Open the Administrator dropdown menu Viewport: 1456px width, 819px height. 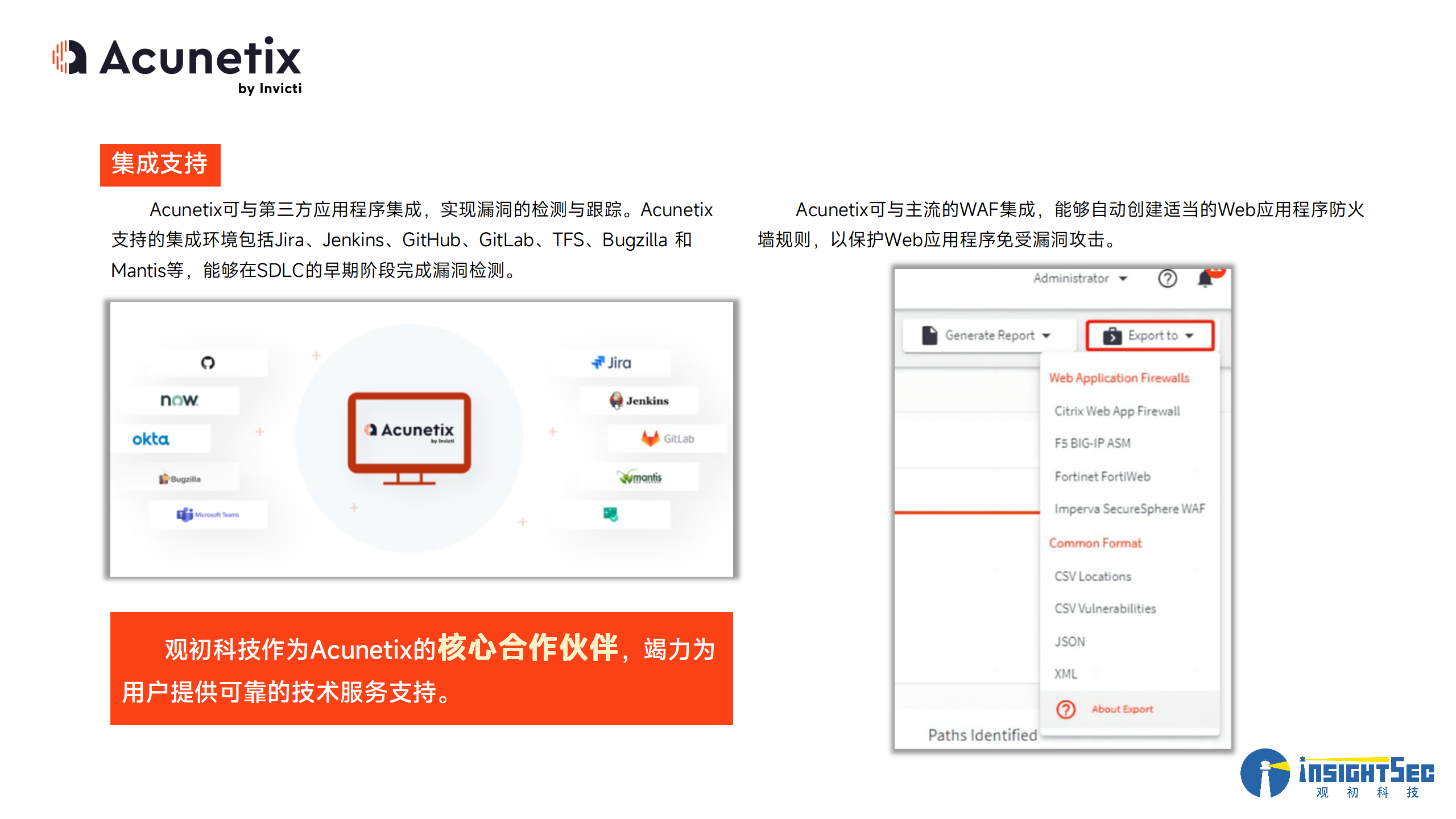(x=1079, y=279)
